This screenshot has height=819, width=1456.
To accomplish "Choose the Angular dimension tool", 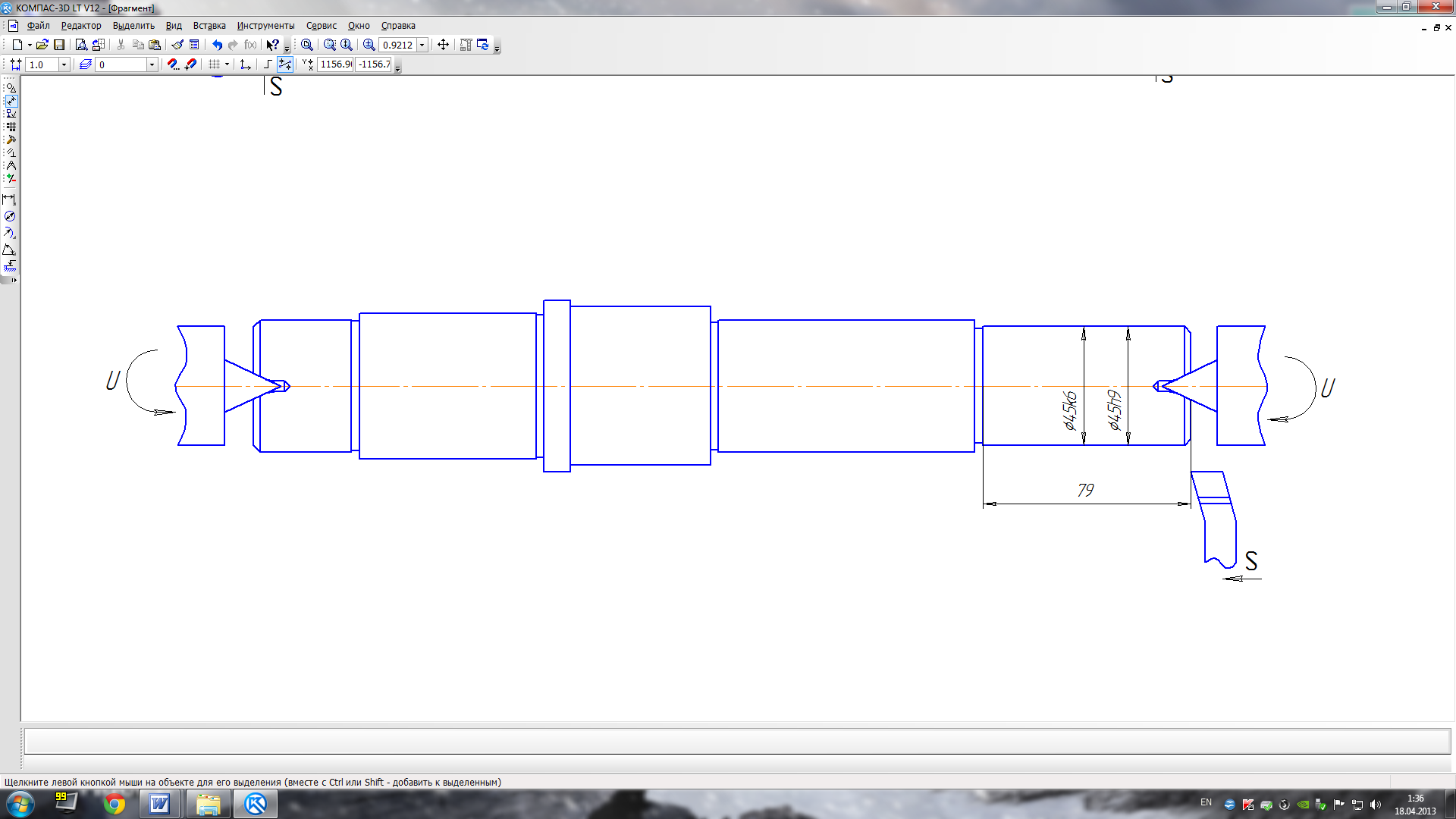I will point(9,249).
